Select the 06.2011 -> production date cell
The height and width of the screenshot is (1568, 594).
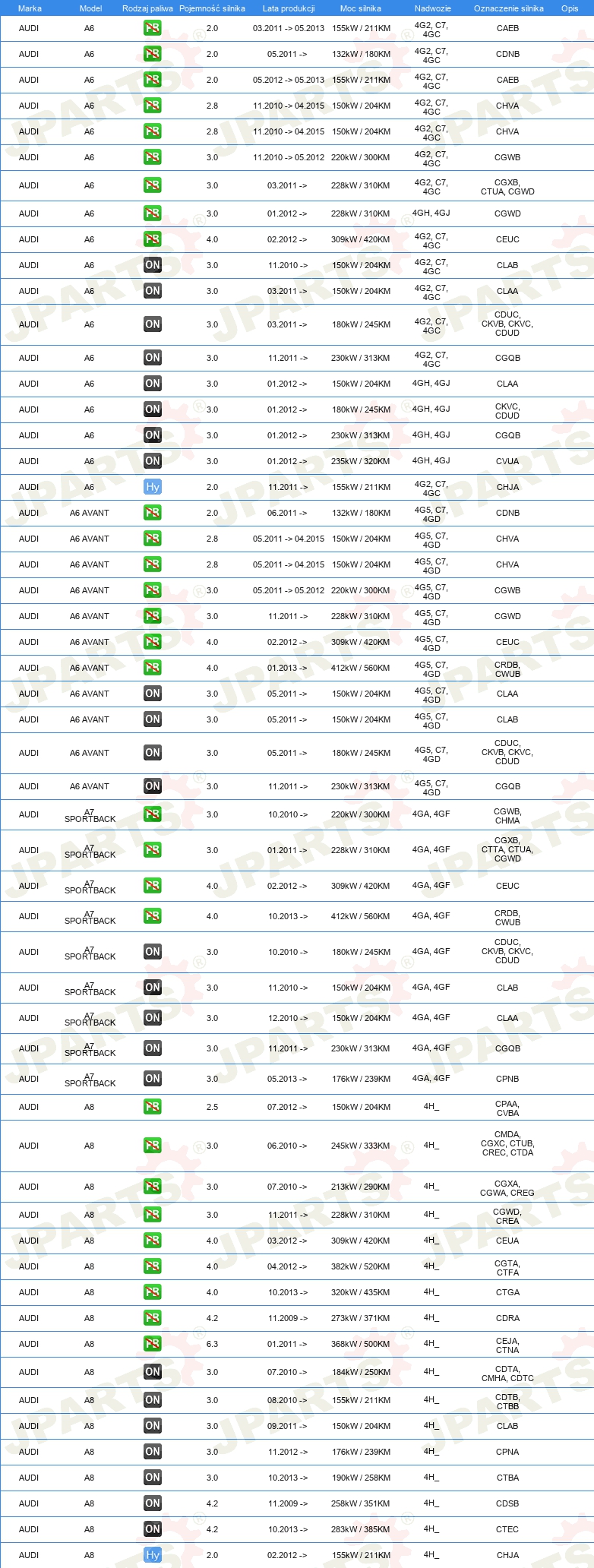[288, 513]
